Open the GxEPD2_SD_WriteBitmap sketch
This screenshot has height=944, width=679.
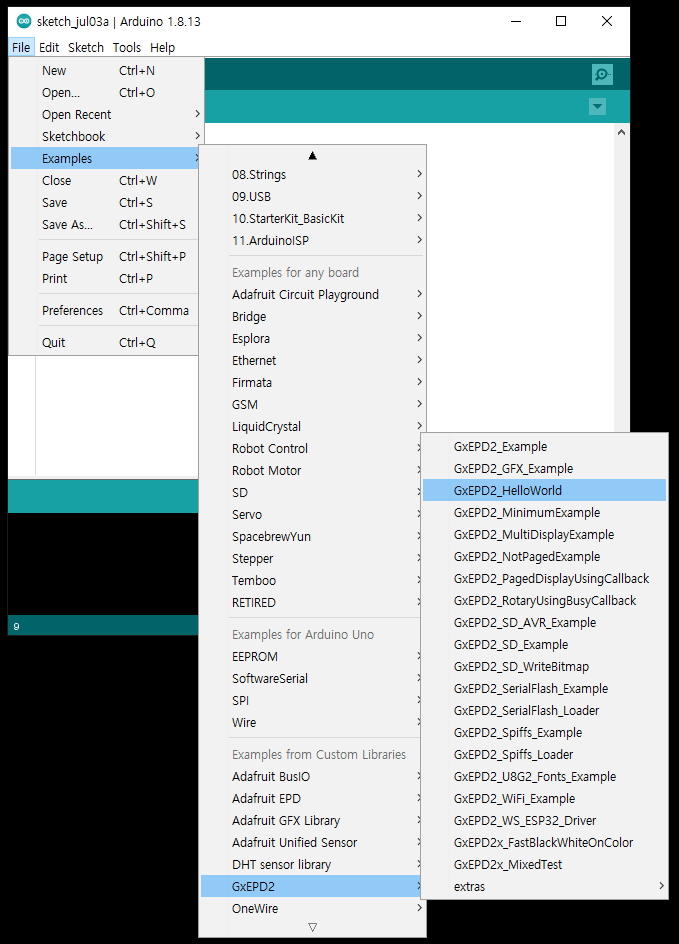point(545,666)
